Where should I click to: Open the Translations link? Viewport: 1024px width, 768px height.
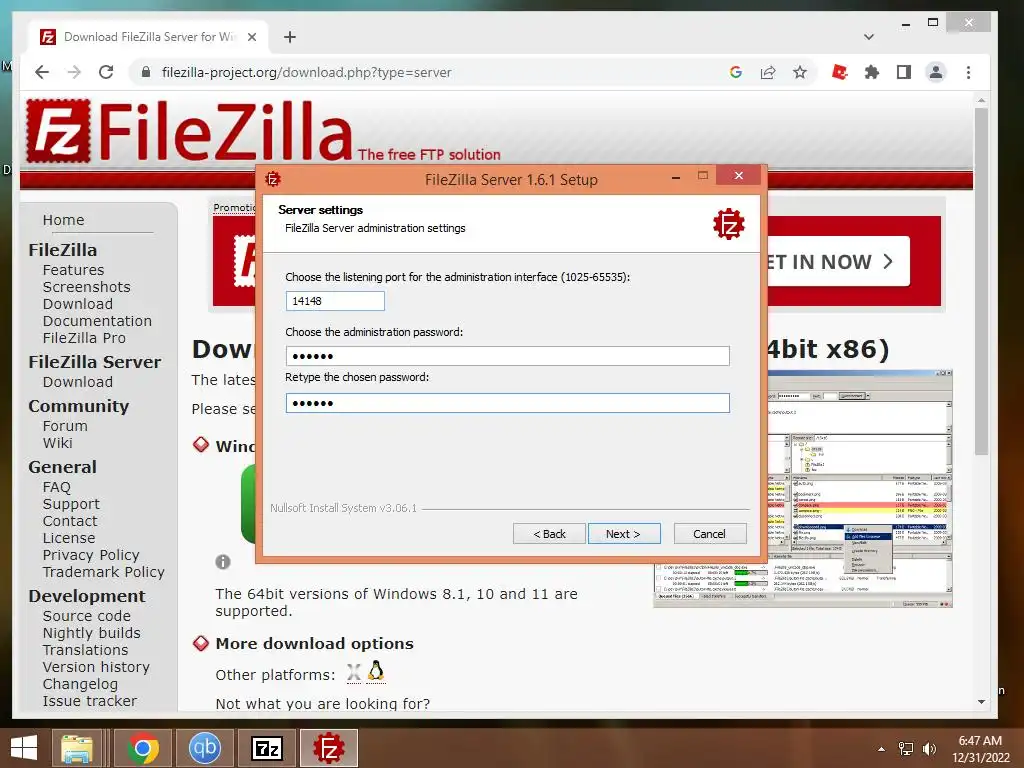85,650
